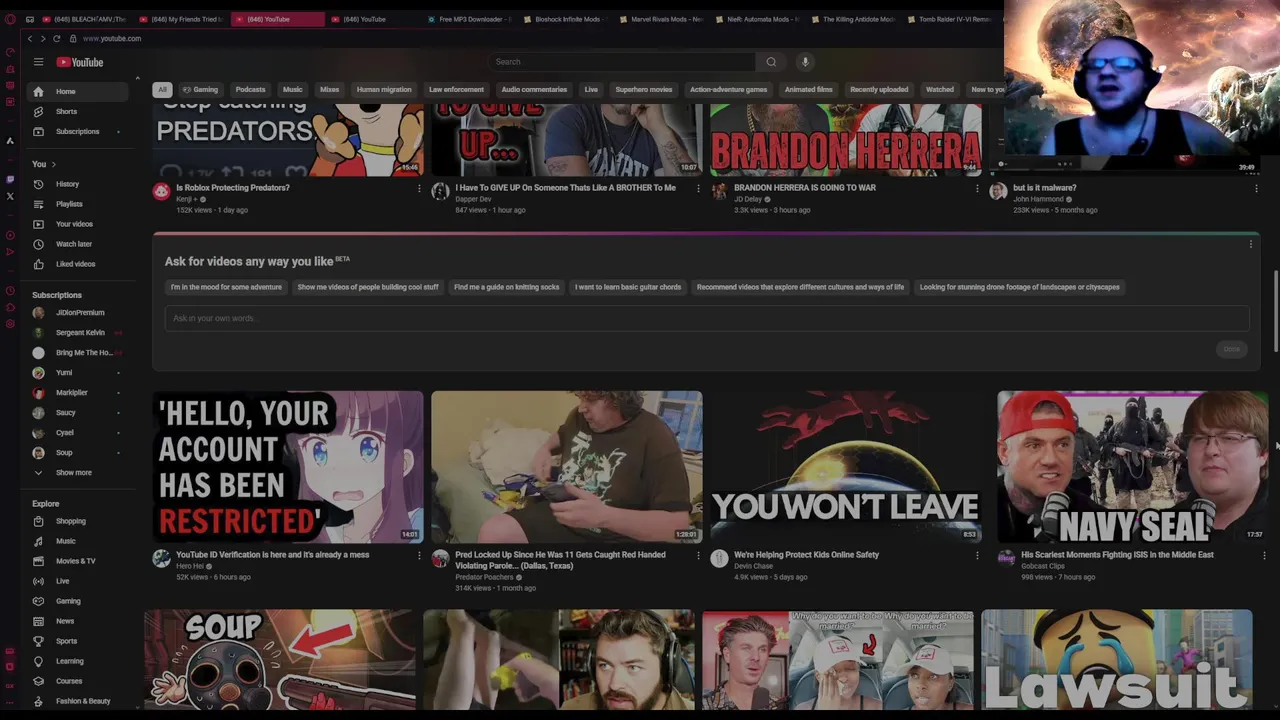
Task: Open Twitch in the browser sidebar
Action: pos(10,180)
